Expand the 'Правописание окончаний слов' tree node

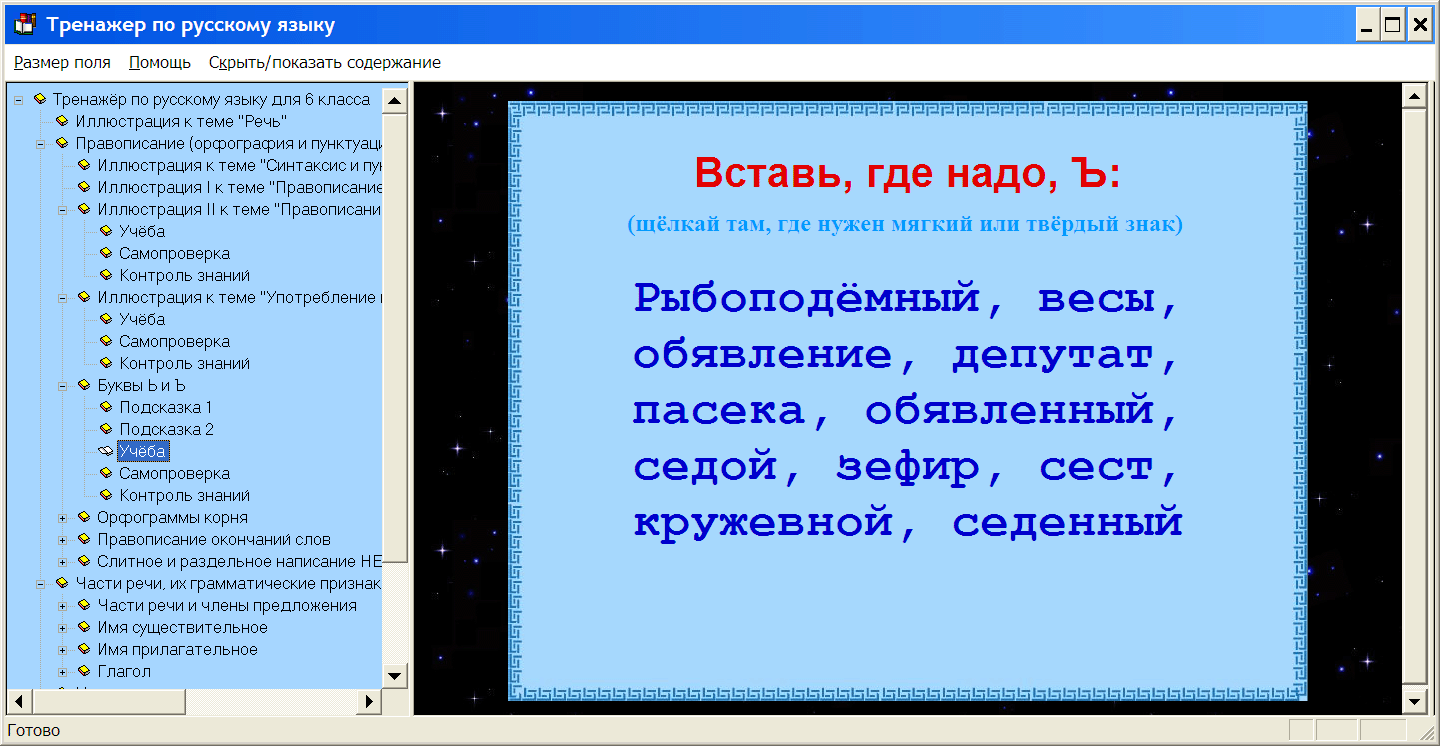[x=63, y=540]
